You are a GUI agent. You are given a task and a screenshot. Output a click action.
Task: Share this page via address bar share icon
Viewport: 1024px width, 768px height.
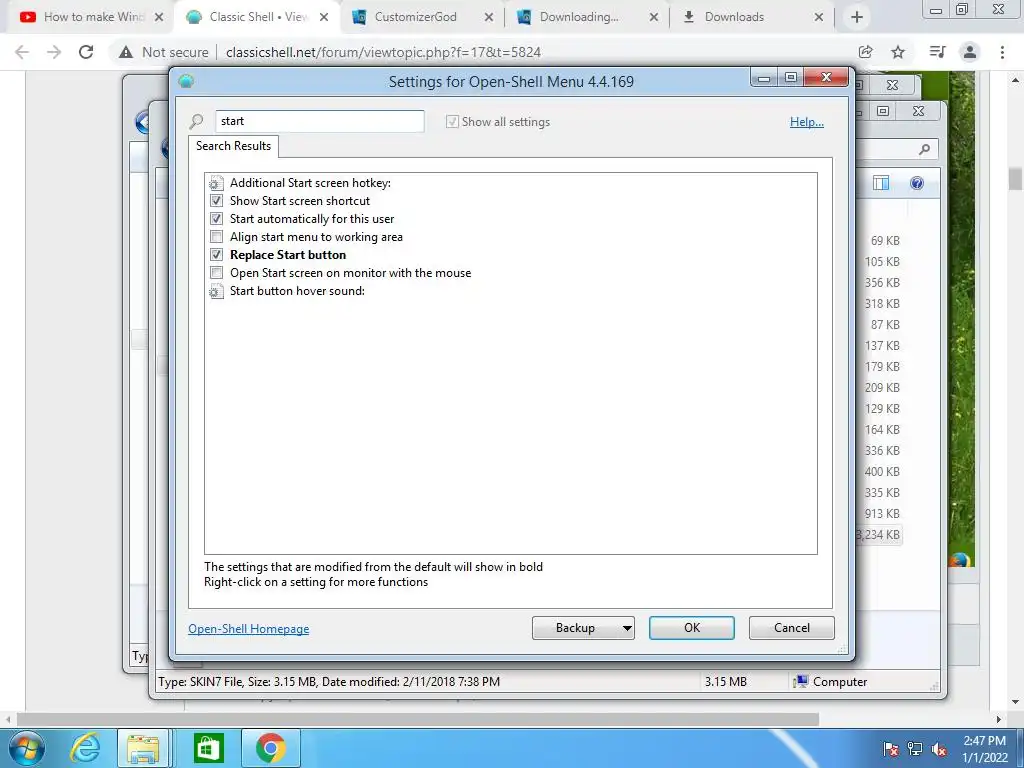[866, 52]
